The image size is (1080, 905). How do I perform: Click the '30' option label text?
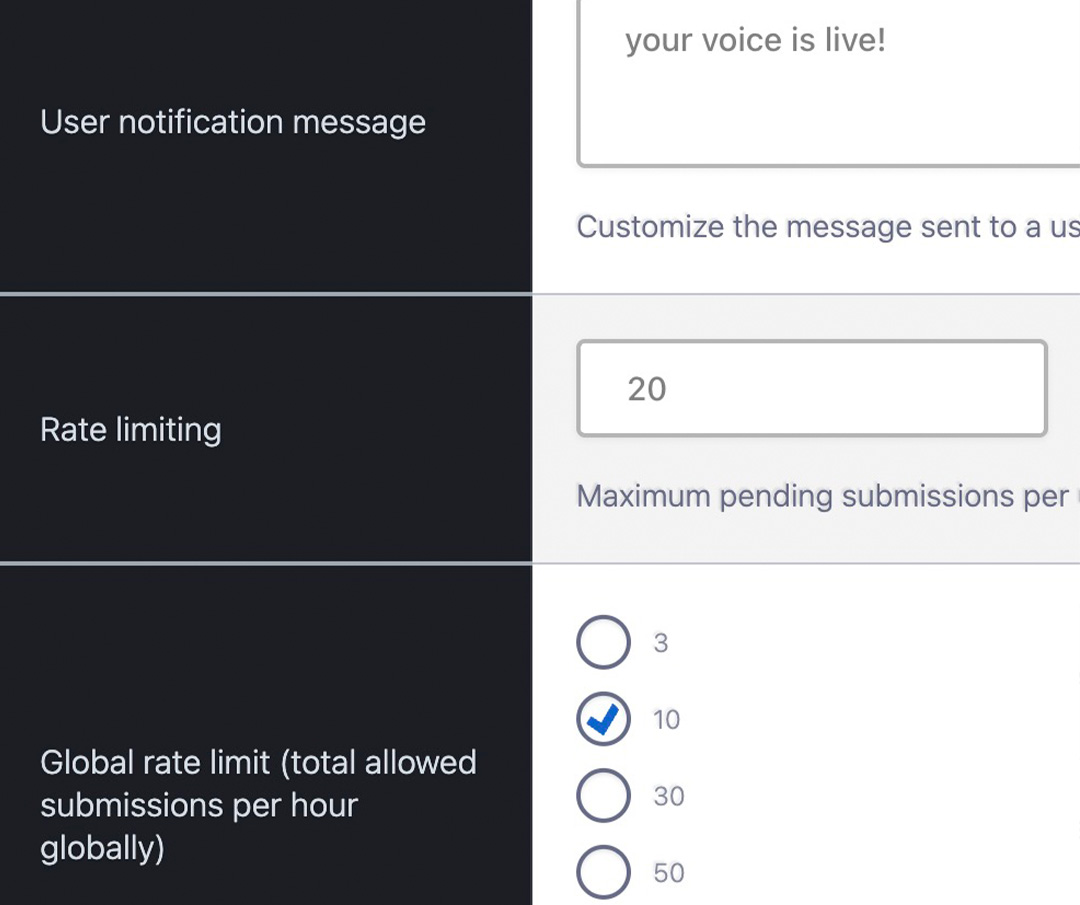(x=669, y=797)
